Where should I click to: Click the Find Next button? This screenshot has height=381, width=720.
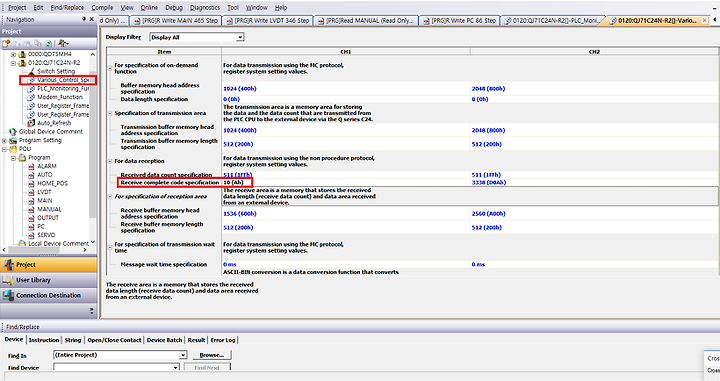207,367
